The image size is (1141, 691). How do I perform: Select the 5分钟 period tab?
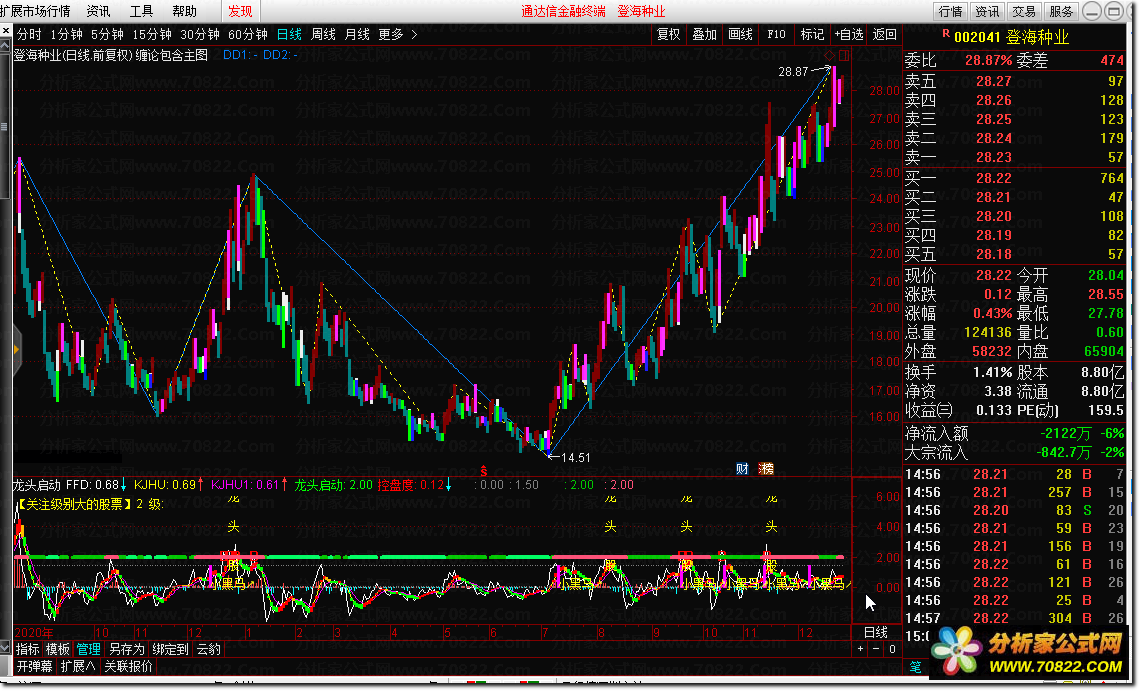(107, 34)
